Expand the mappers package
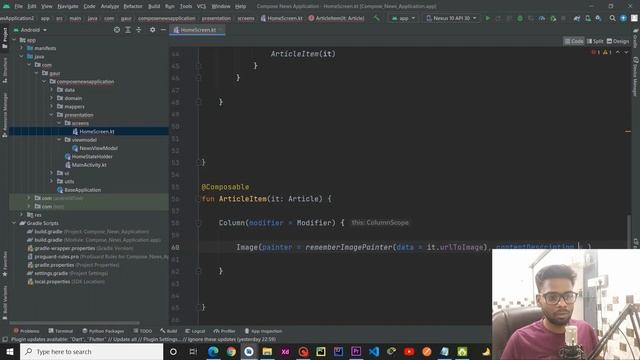Viewport: 640px width, 360px height. coord(51,107)
